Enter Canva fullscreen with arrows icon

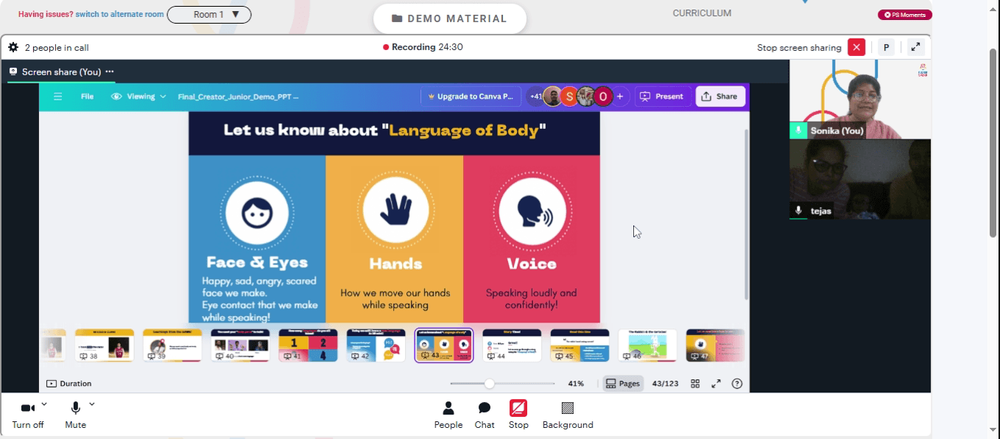716,383
